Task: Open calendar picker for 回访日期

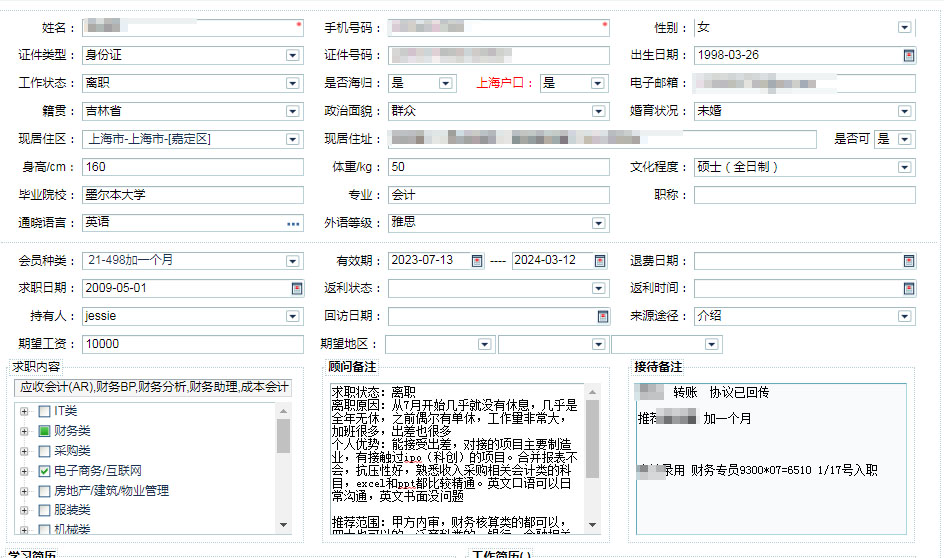Action: [603, 317]
